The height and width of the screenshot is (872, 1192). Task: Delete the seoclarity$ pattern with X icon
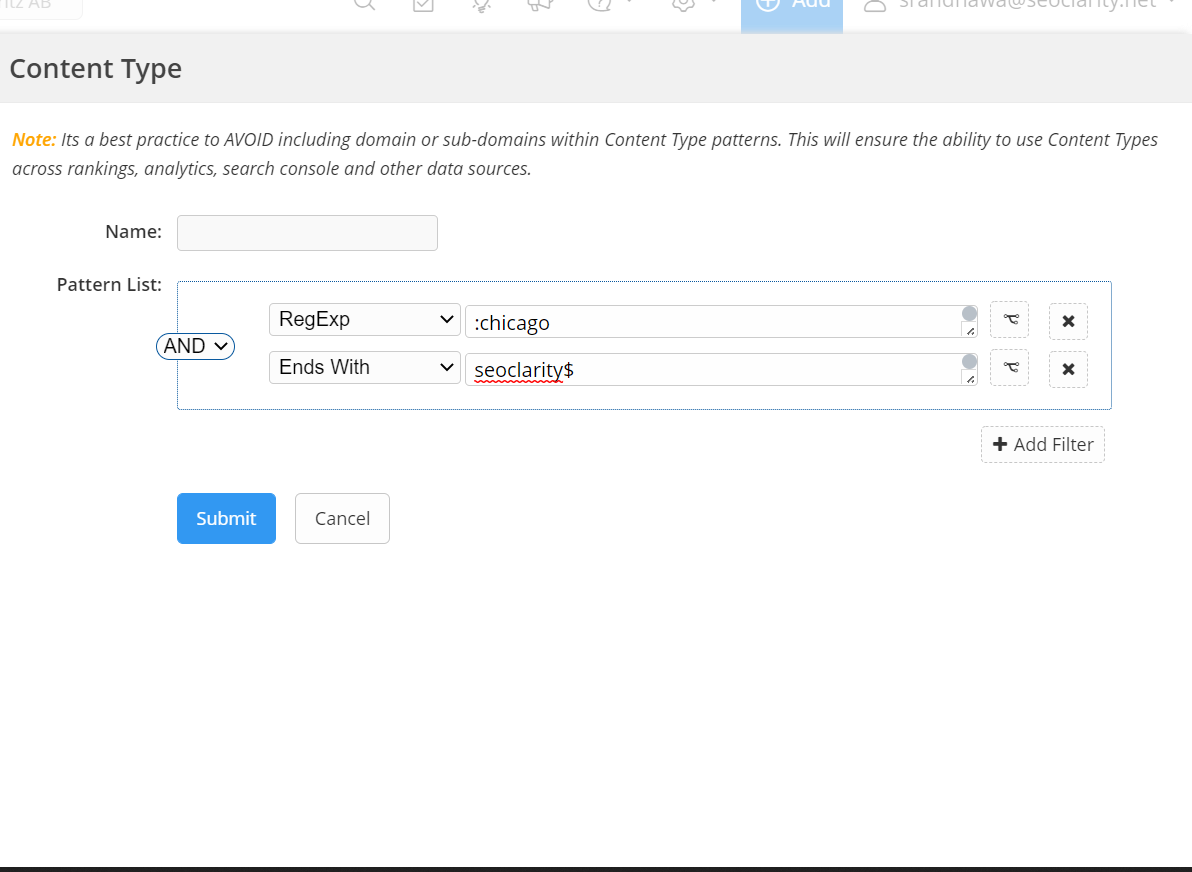click(x=1068, y=369)
